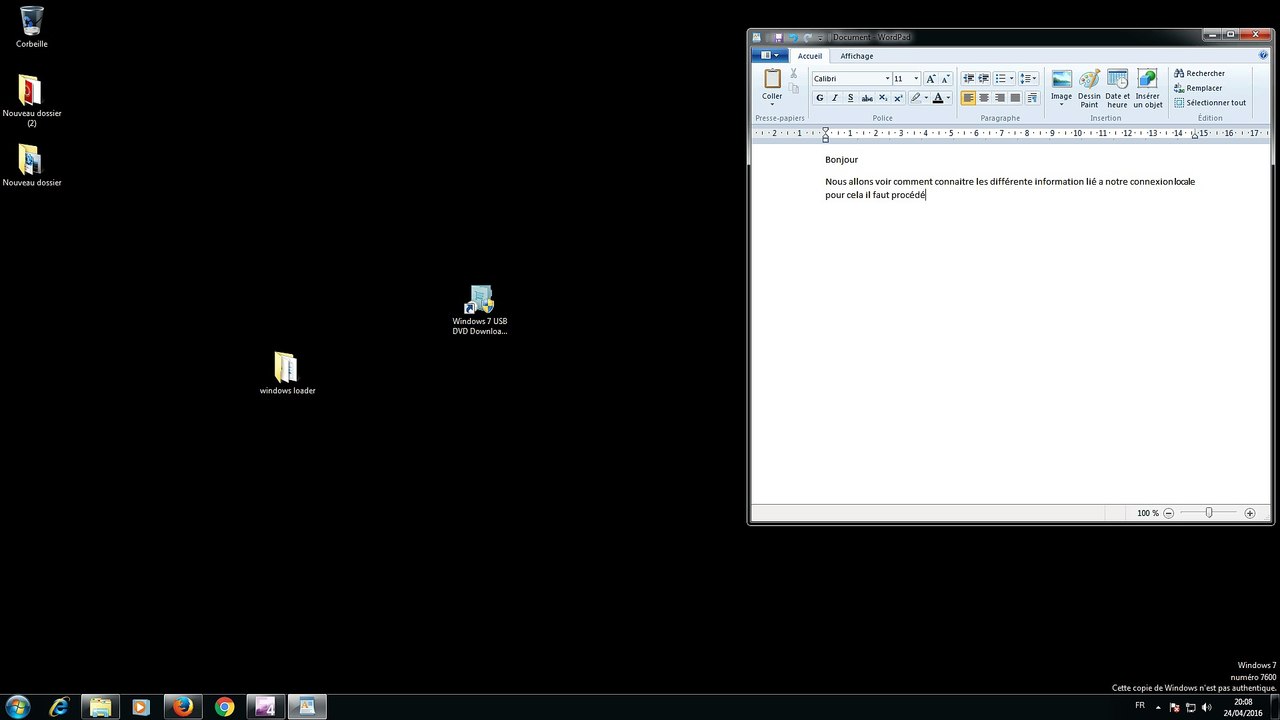This screenshot has height=720, width=1280.
Task: Insert Date et heure
Action: point(1117,88)
